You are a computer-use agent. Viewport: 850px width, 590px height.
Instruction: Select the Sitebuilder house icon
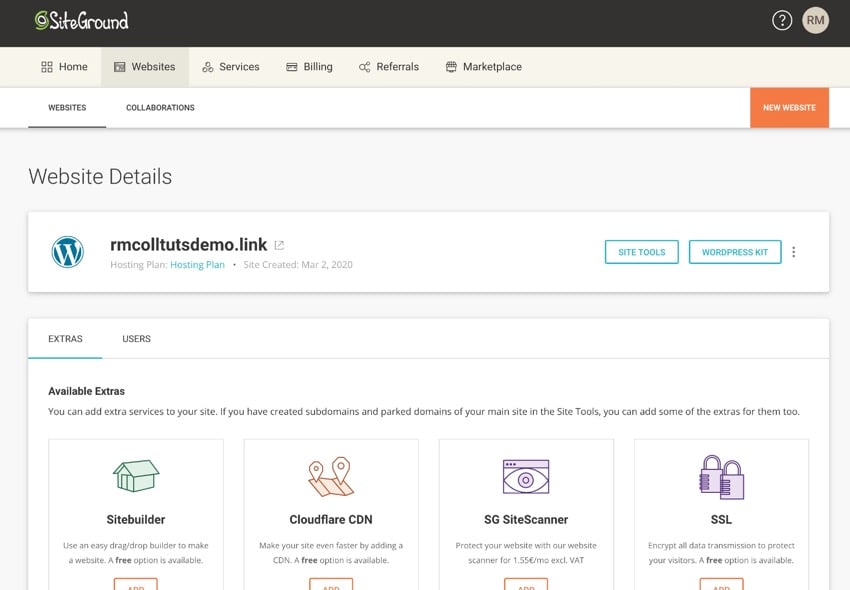135,475
